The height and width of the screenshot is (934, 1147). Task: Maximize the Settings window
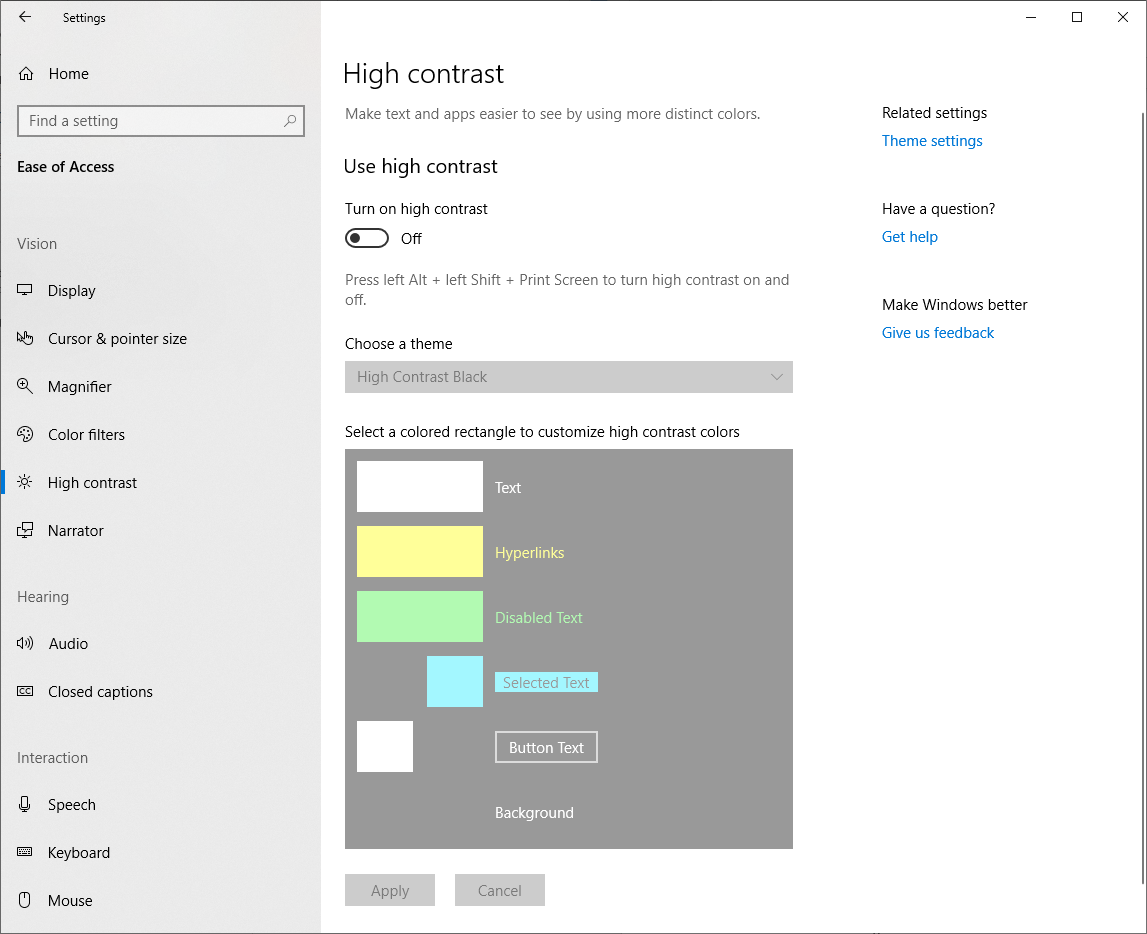[x=1077, y=17]
